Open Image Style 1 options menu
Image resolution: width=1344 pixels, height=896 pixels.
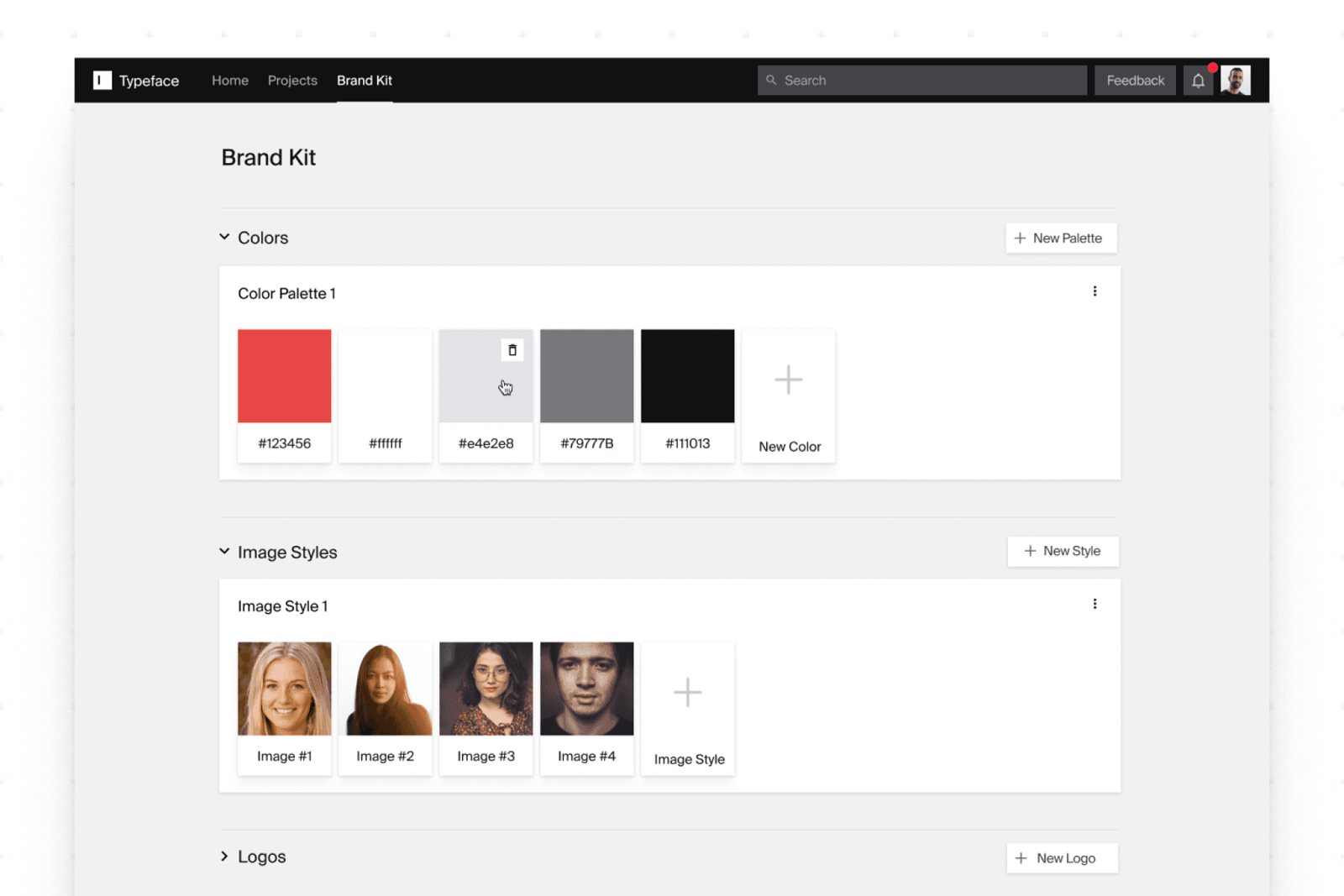[x=1095, y=604]
